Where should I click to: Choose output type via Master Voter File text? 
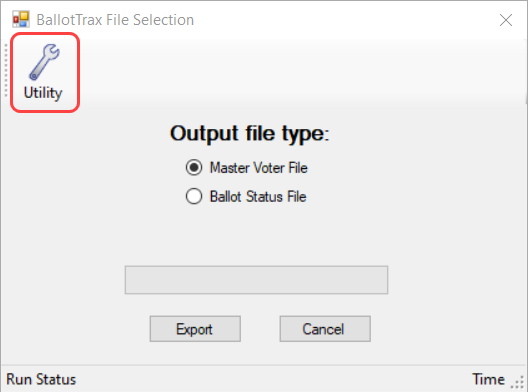pos(259,167)
